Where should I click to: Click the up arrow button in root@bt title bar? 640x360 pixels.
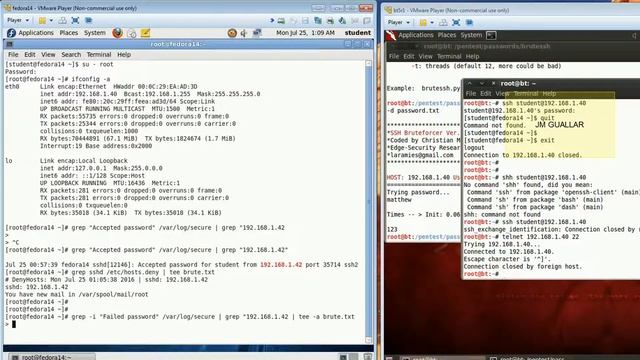469,83
